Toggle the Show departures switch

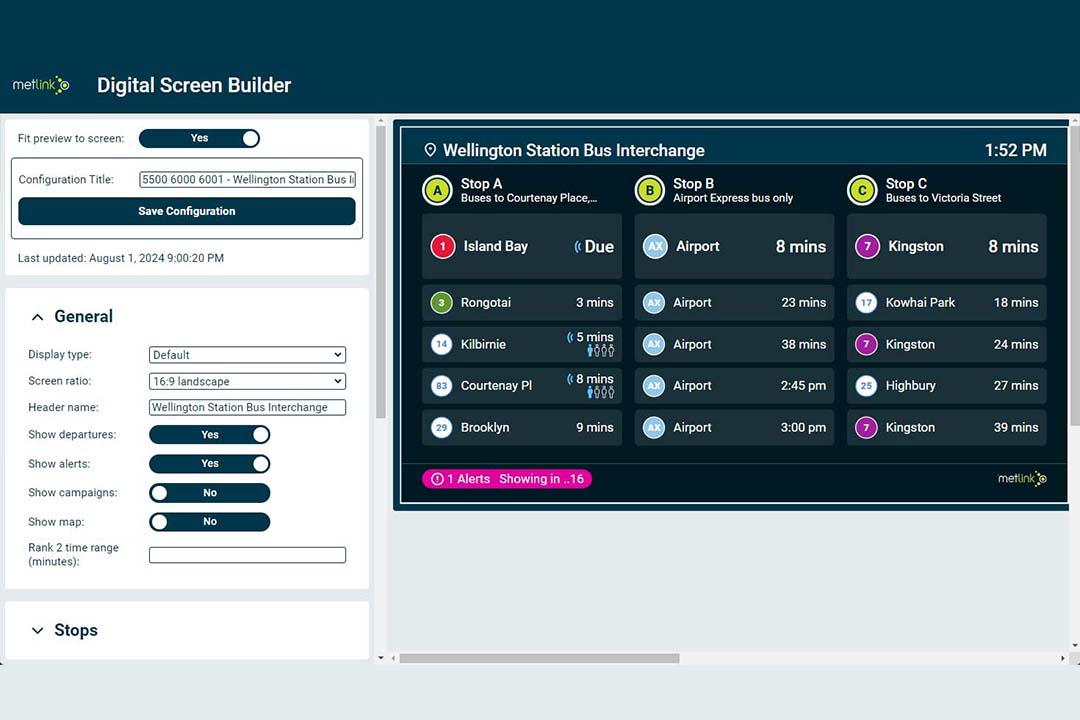(209, 435)
